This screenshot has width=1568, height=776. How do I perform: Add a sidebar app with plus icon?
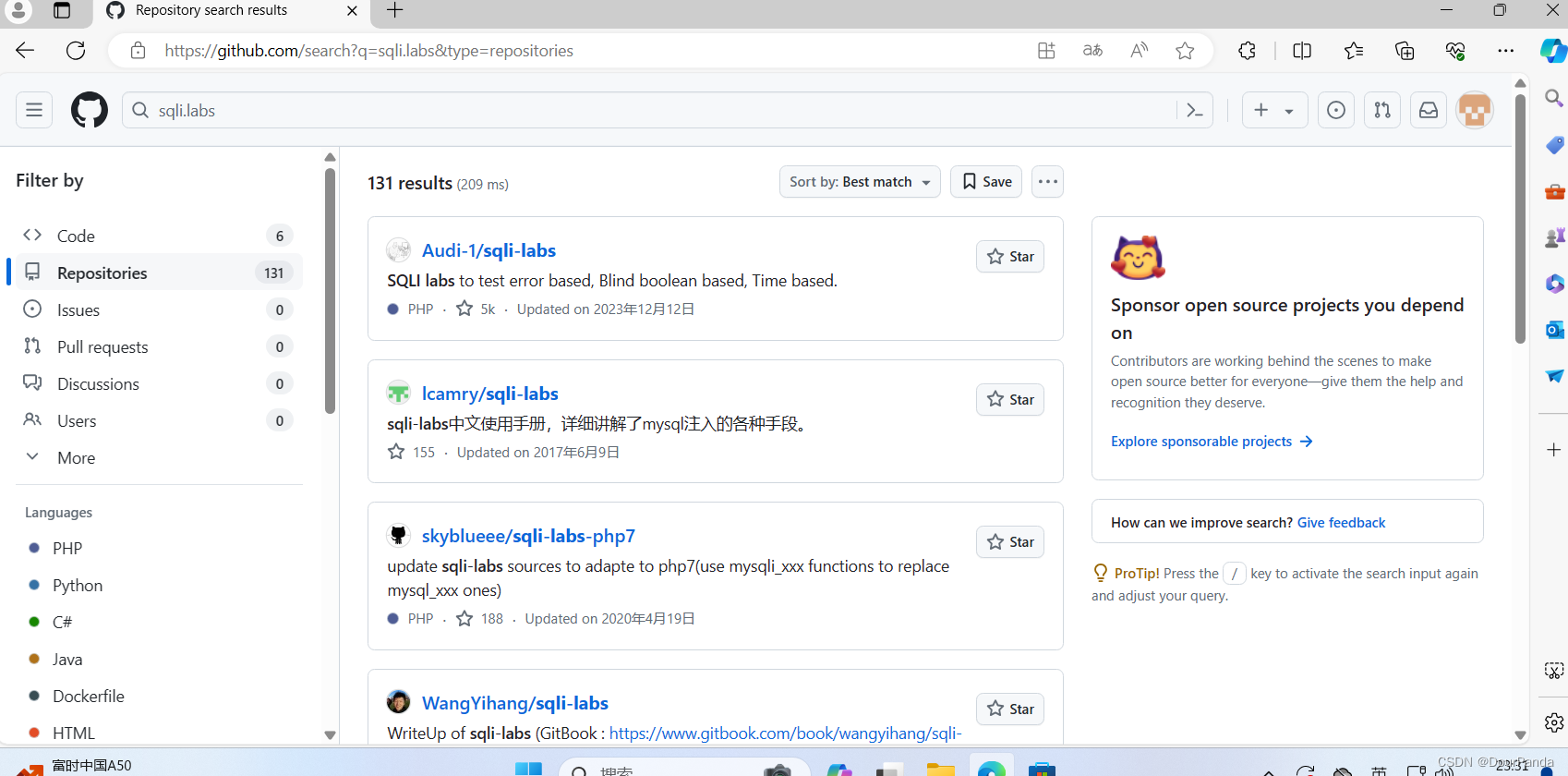1554,450
